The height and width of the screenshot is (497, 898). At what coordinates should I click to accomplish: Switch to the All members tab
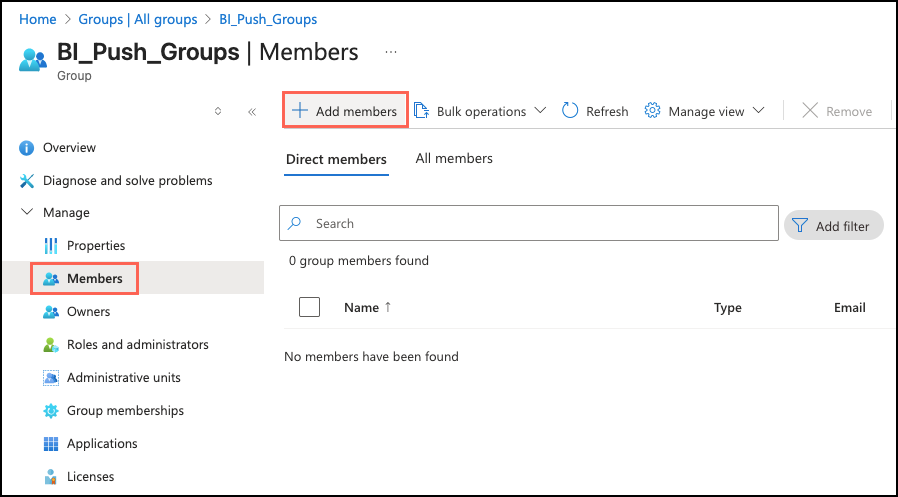[x=454, y=159]
